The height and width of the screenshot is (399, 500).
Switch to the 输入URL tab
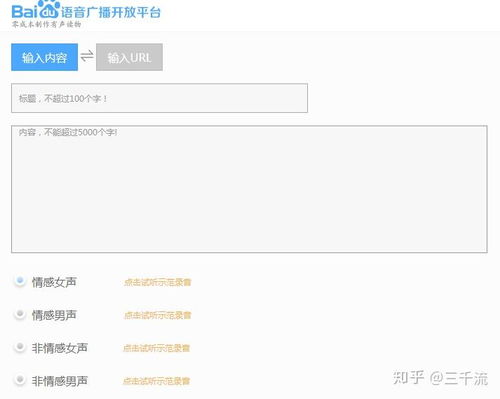(129, 57)
